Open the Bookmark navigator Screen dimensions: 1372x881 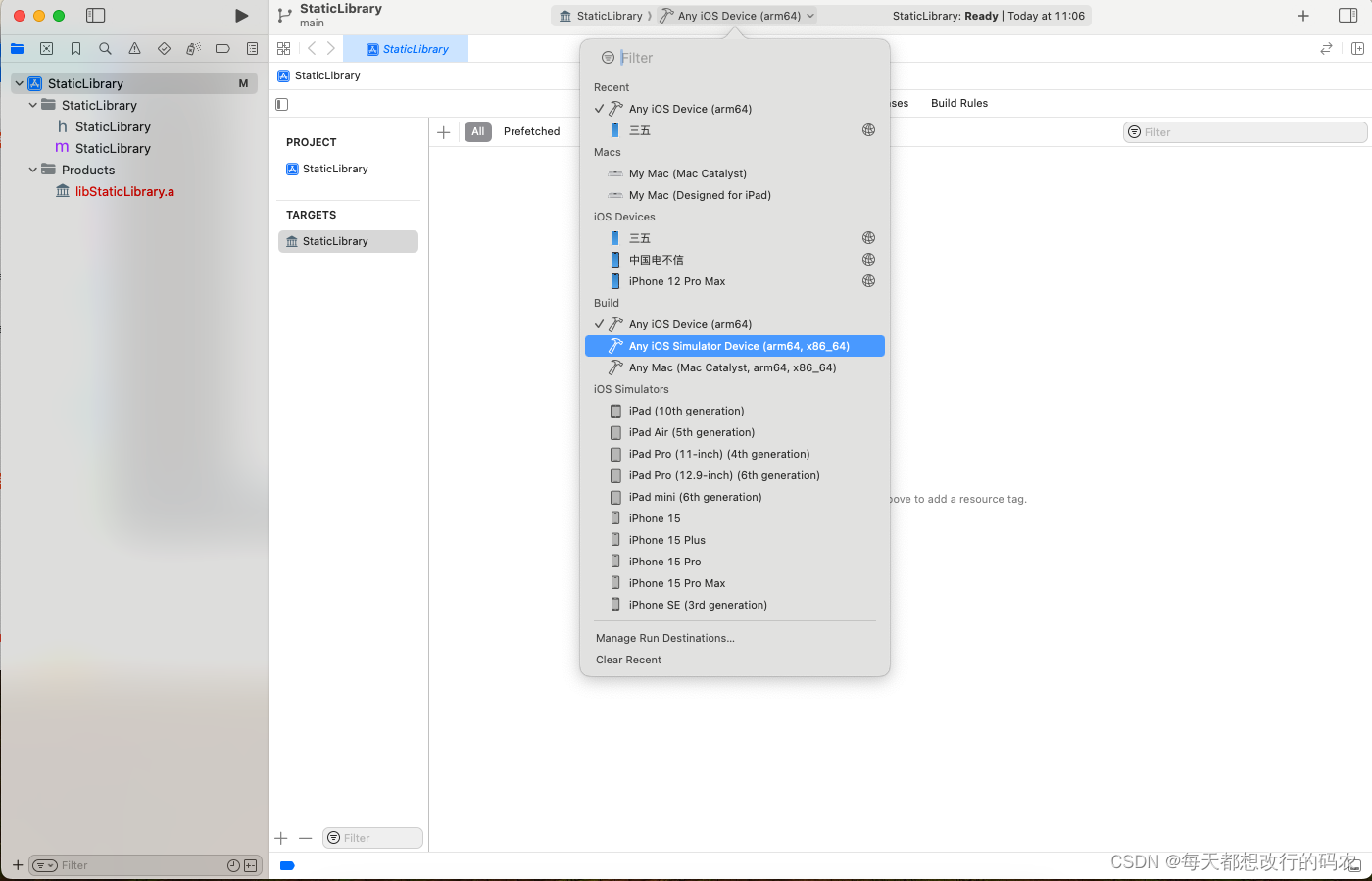[75, 48]
